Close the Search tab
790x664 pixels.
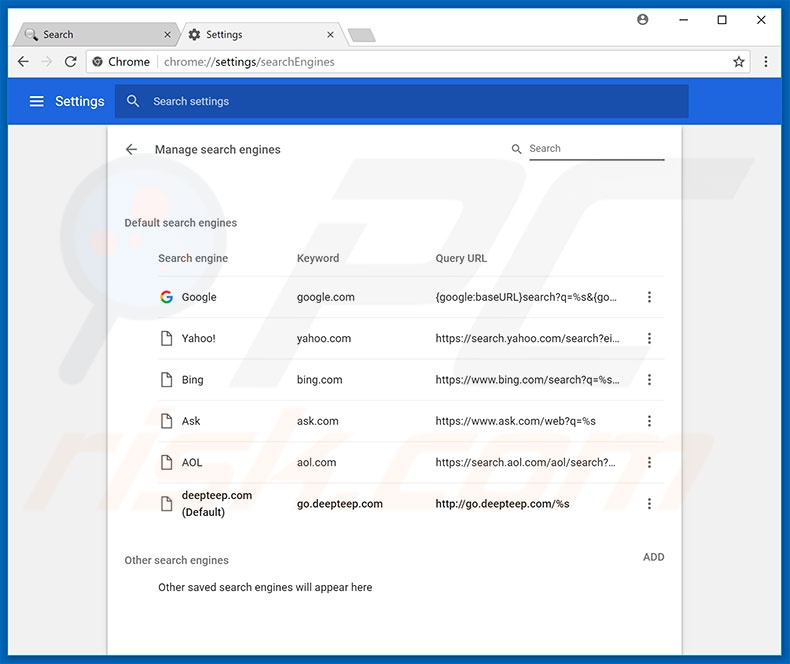[167, 34]
